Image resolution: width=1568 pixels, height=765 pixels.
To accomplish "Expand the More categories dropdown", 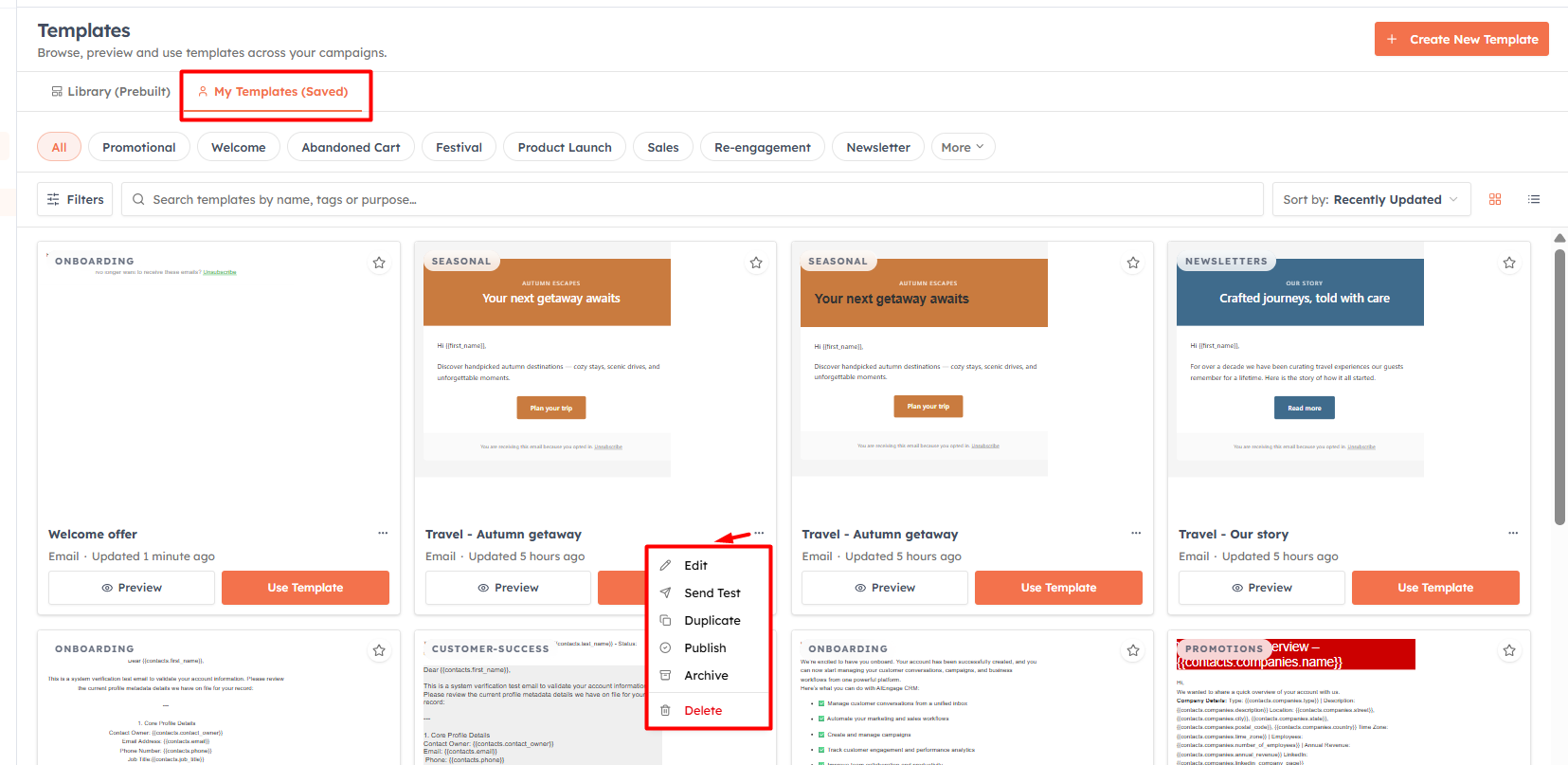I will (963, 147).
